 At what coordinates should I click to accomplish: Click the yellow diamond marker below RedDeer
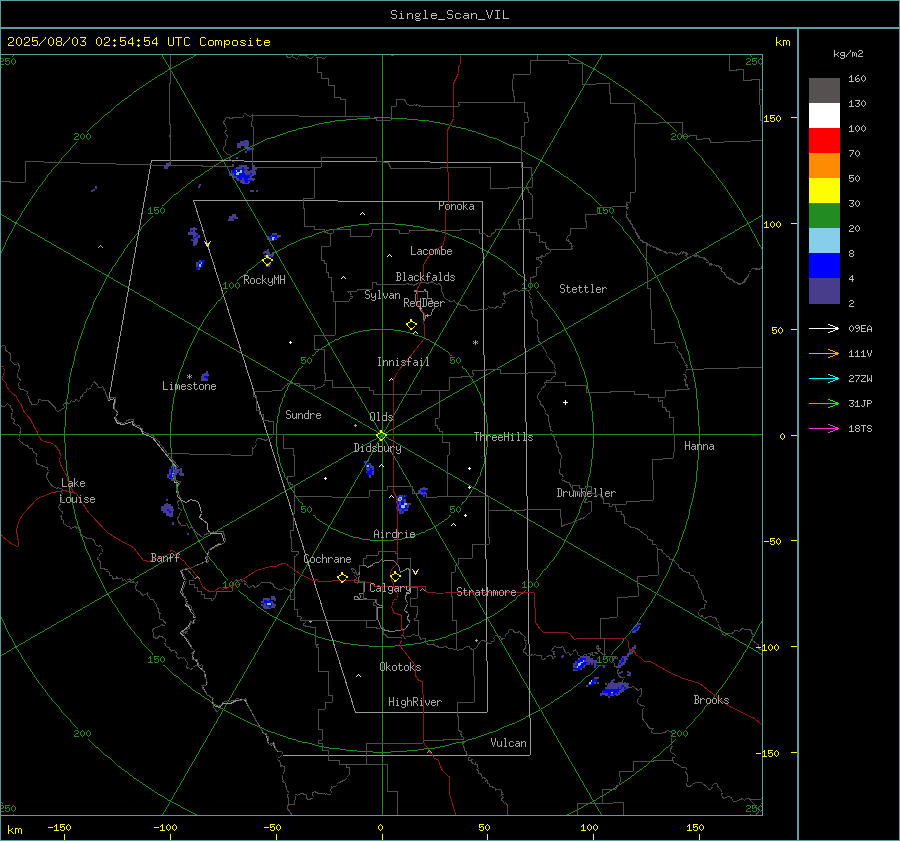tap(411, 325)
